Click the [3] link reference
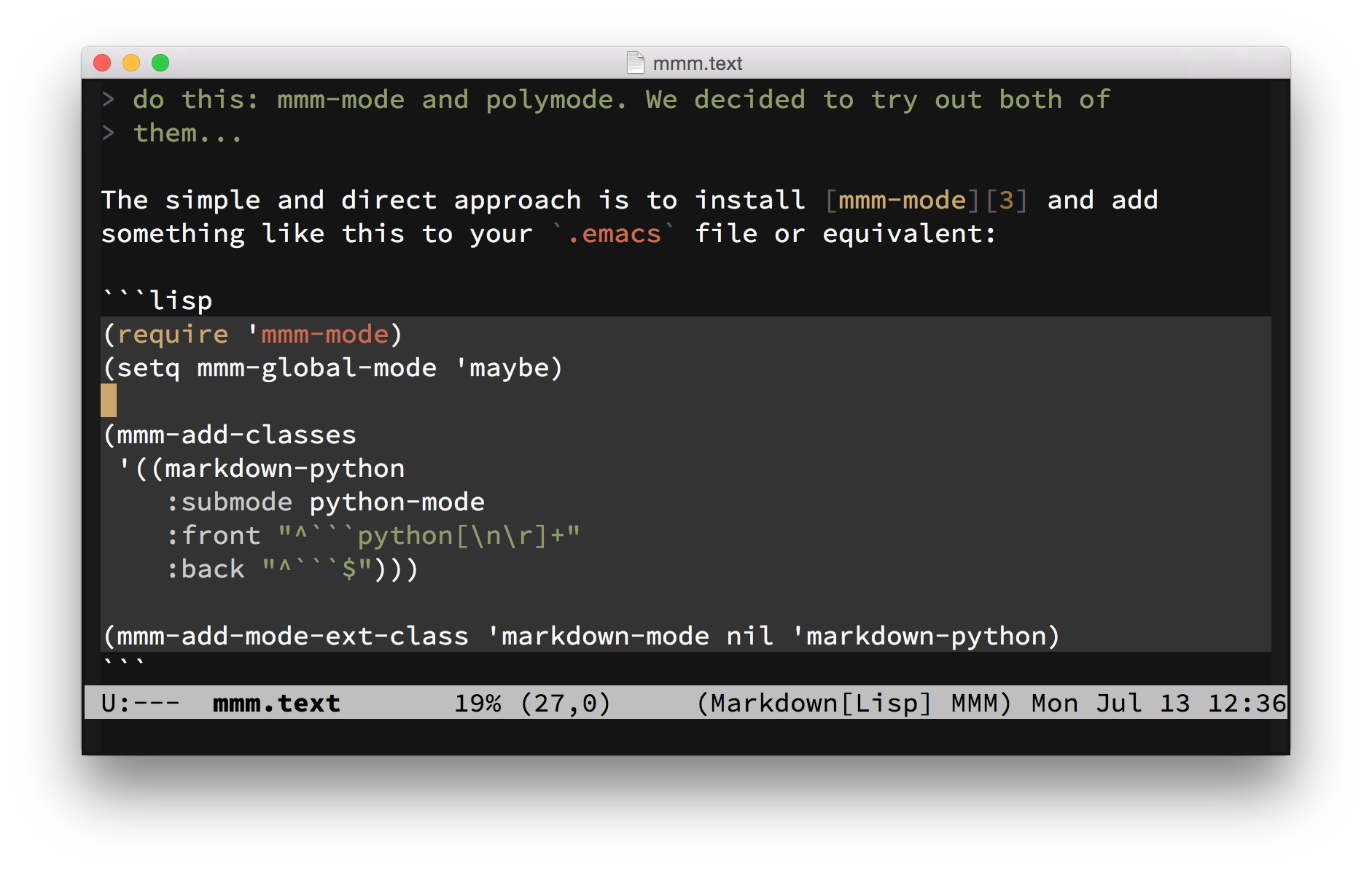 coord(1006,200)
